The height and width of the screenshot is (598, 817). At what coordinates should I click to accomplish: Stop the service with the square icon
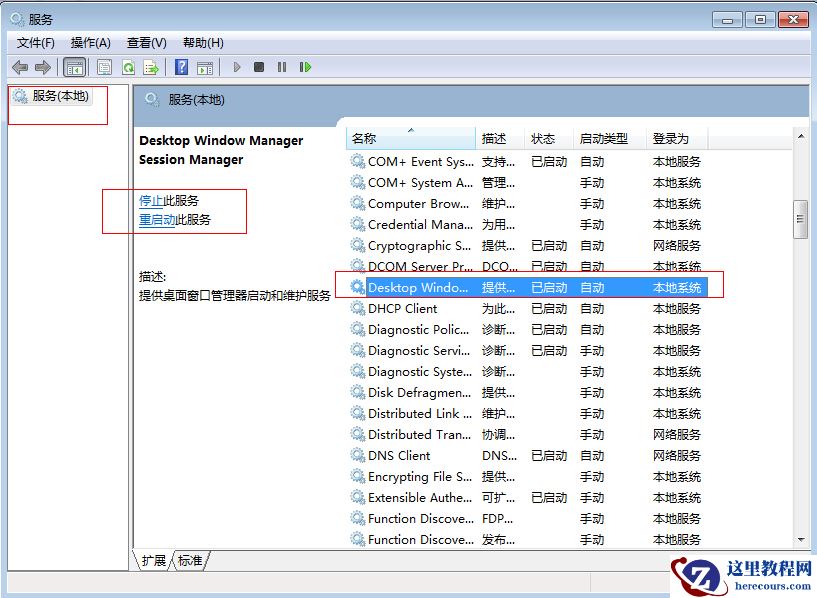(x=258, y=67)
